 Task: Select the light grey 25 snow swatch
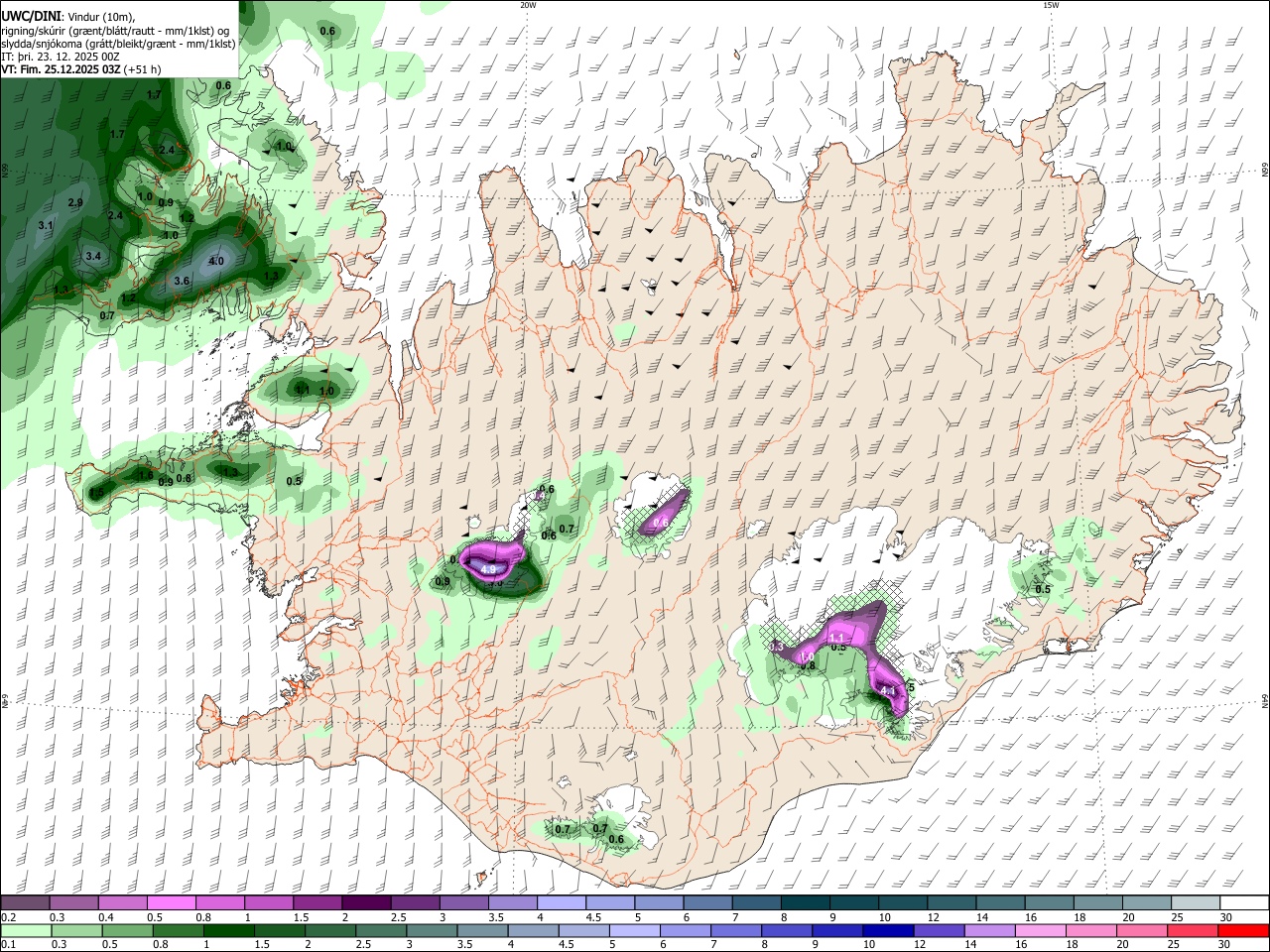coord(1195,903)
